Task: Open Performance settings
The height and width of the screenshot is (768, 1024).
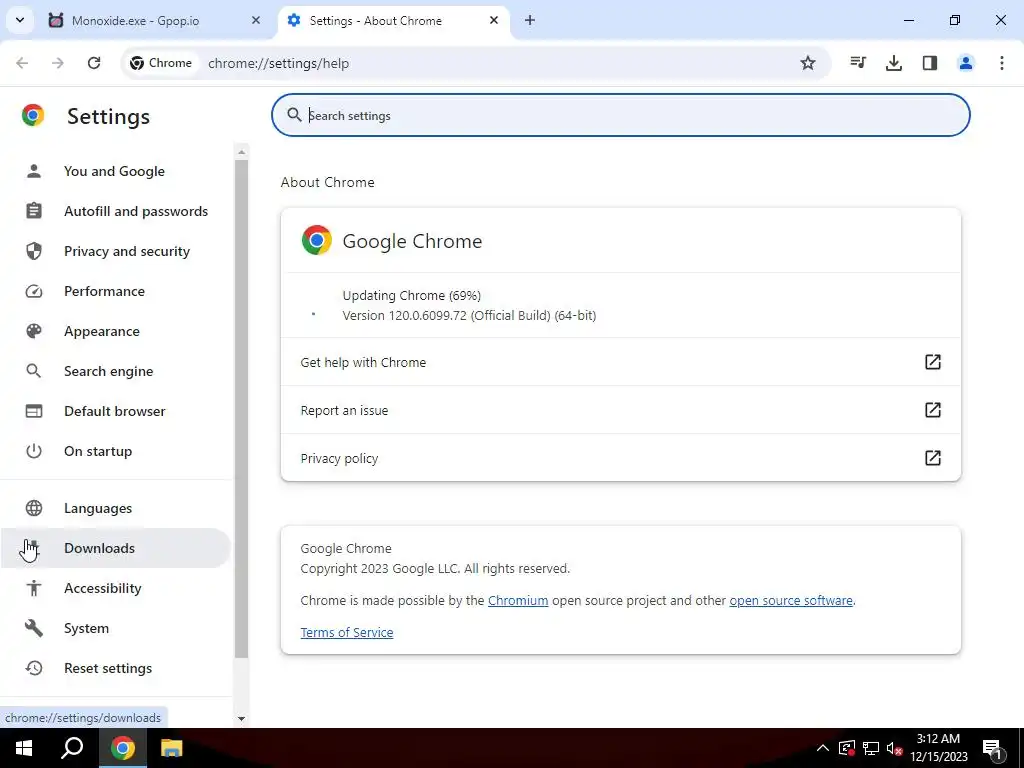Action: click(116, 291)
